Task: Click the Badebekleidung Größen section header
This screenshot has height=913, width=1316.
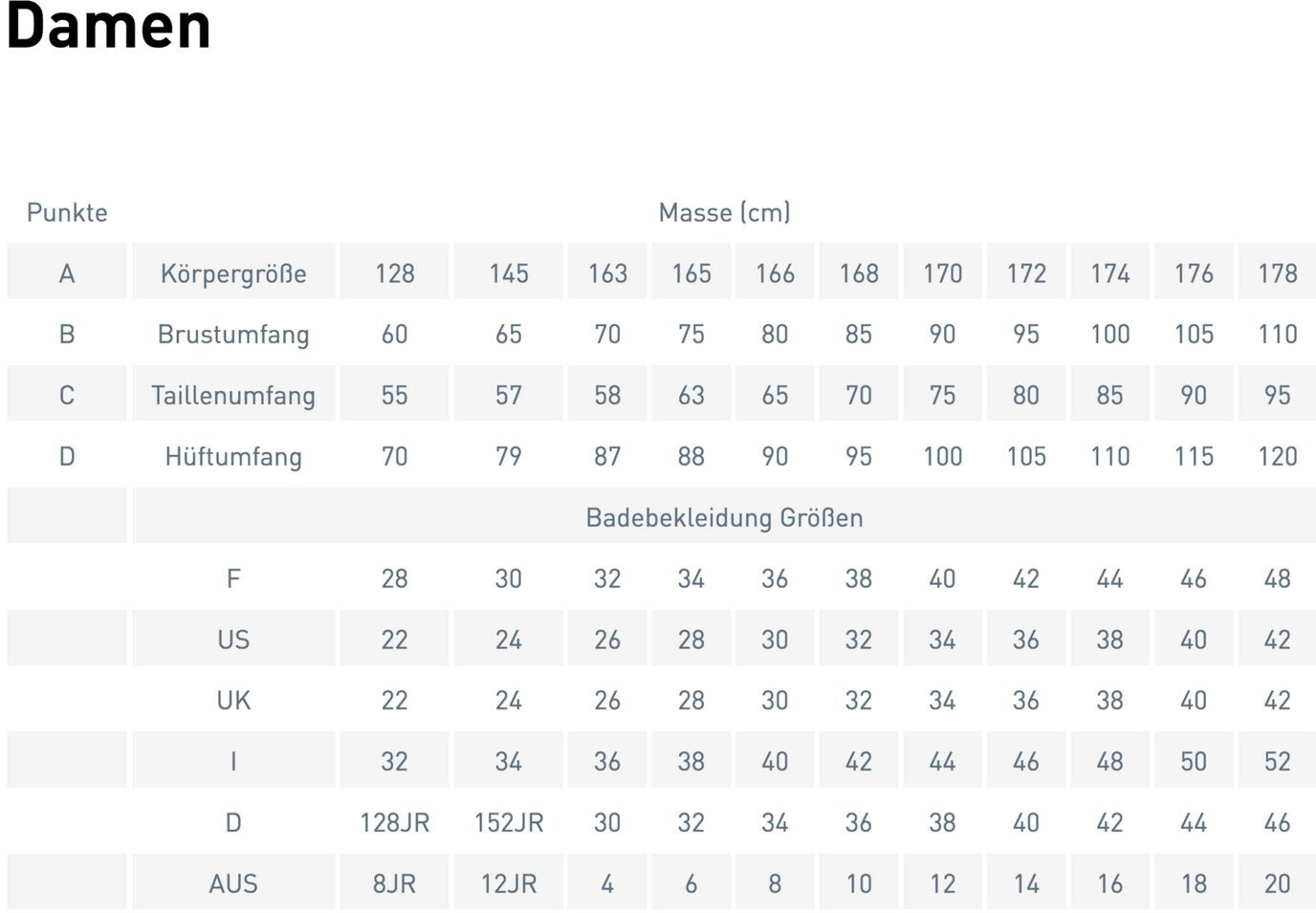Action: (724, 518)
